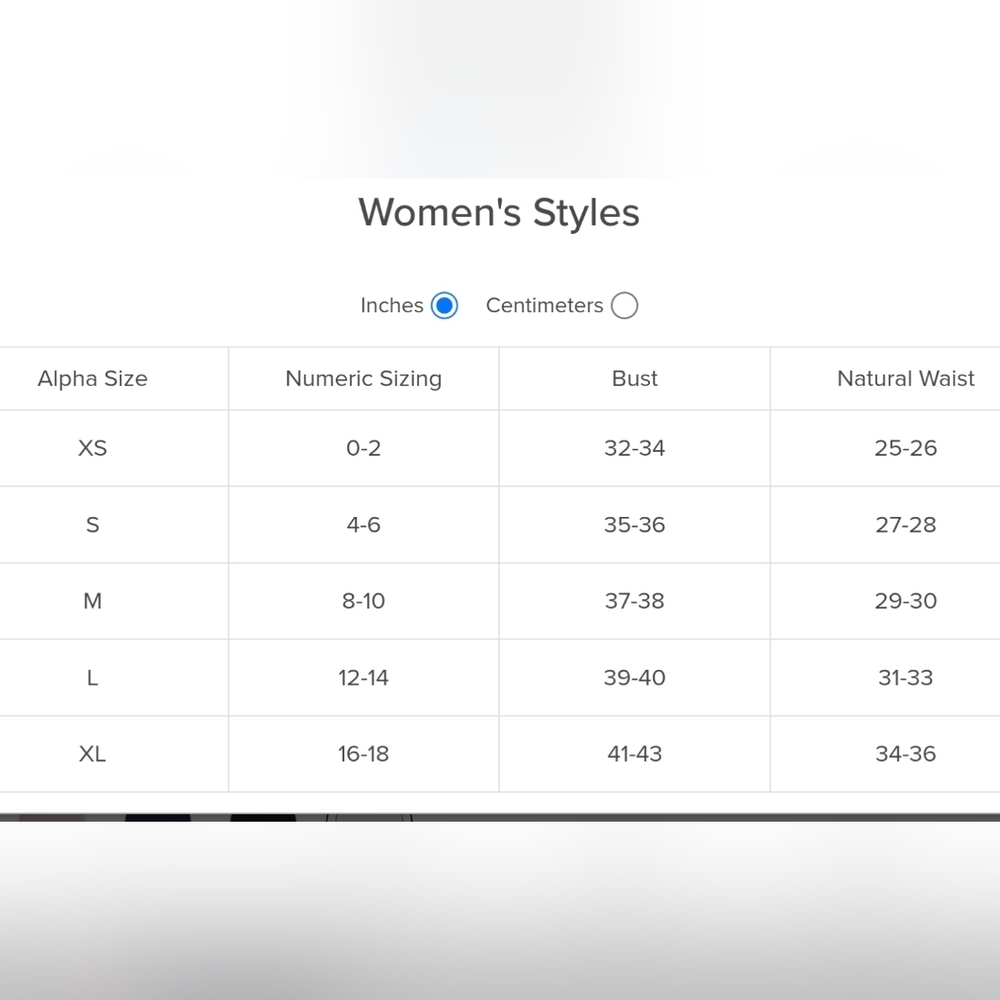Click bust measurement 35-36

tap(635, 525)
